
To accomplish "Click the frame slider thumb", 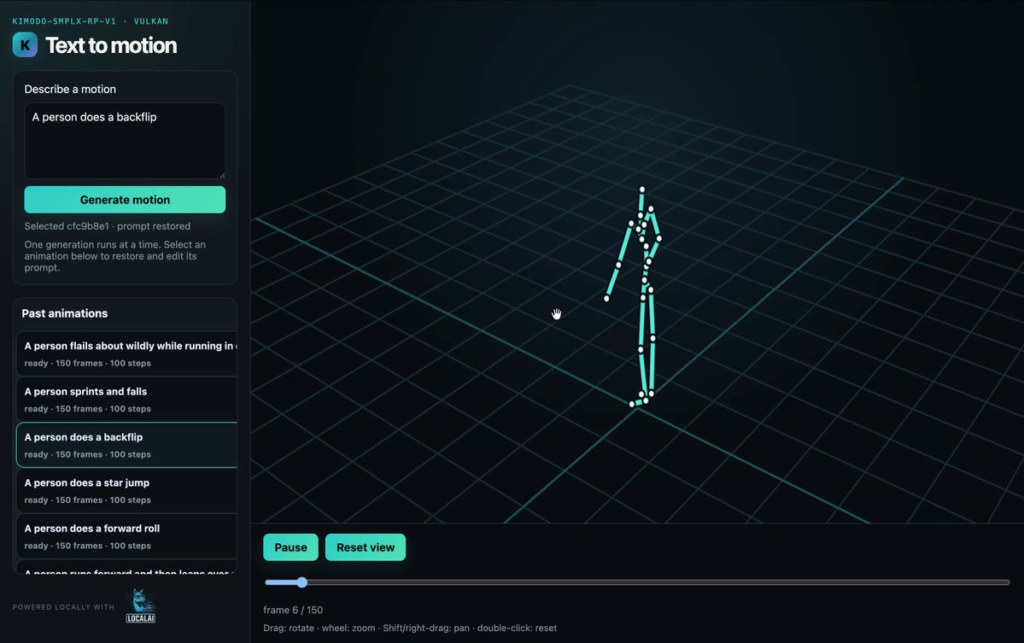I will tap(302, 582).
